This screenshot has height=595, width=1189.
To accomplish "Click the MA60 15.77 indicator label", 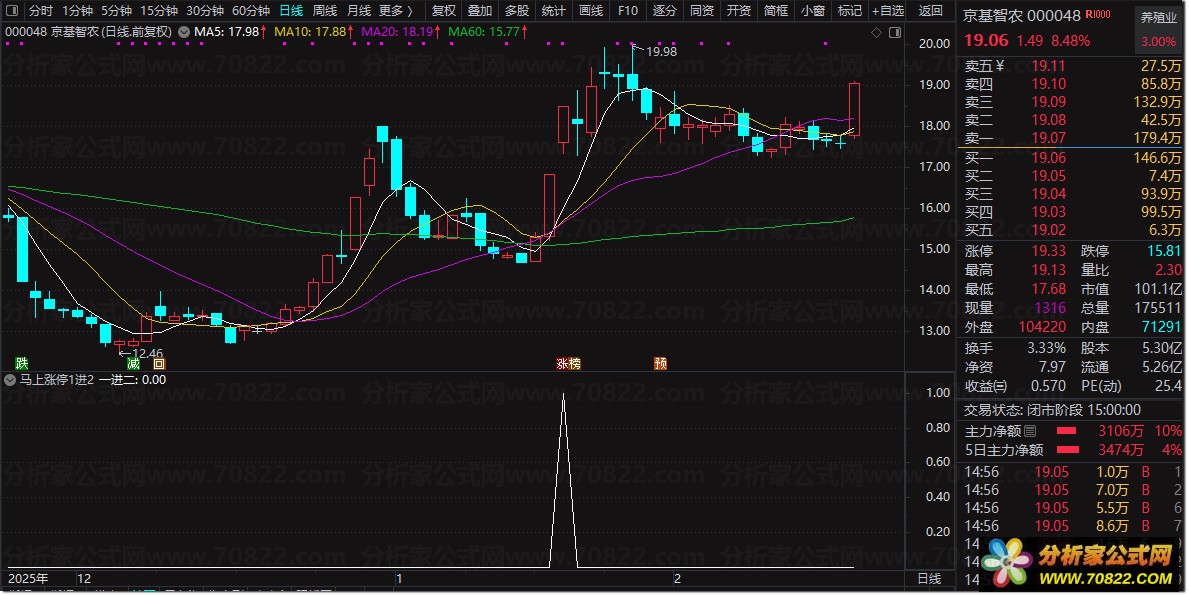I will pos(488,33).
